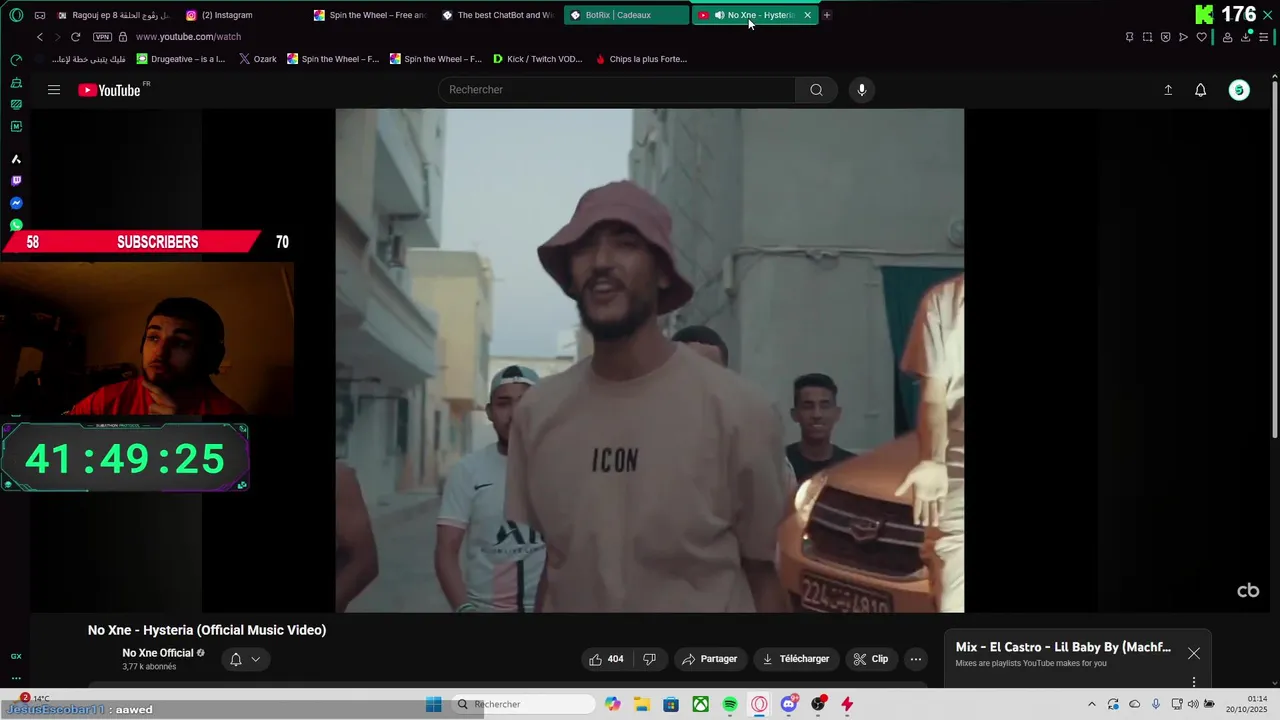This screenshot has height=720, width=1280.
Task: Open Xbox app from the taskbar
Action: tap(701, 705)
